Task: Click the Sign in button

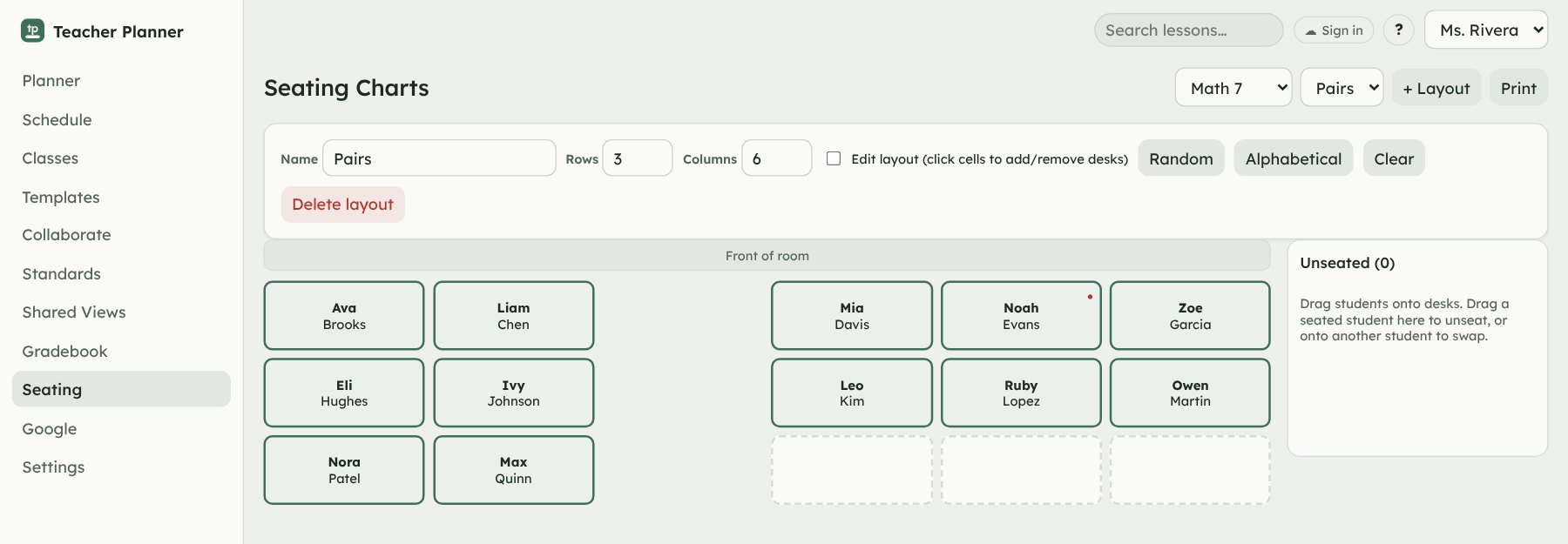Action: tap(1334, 30)
